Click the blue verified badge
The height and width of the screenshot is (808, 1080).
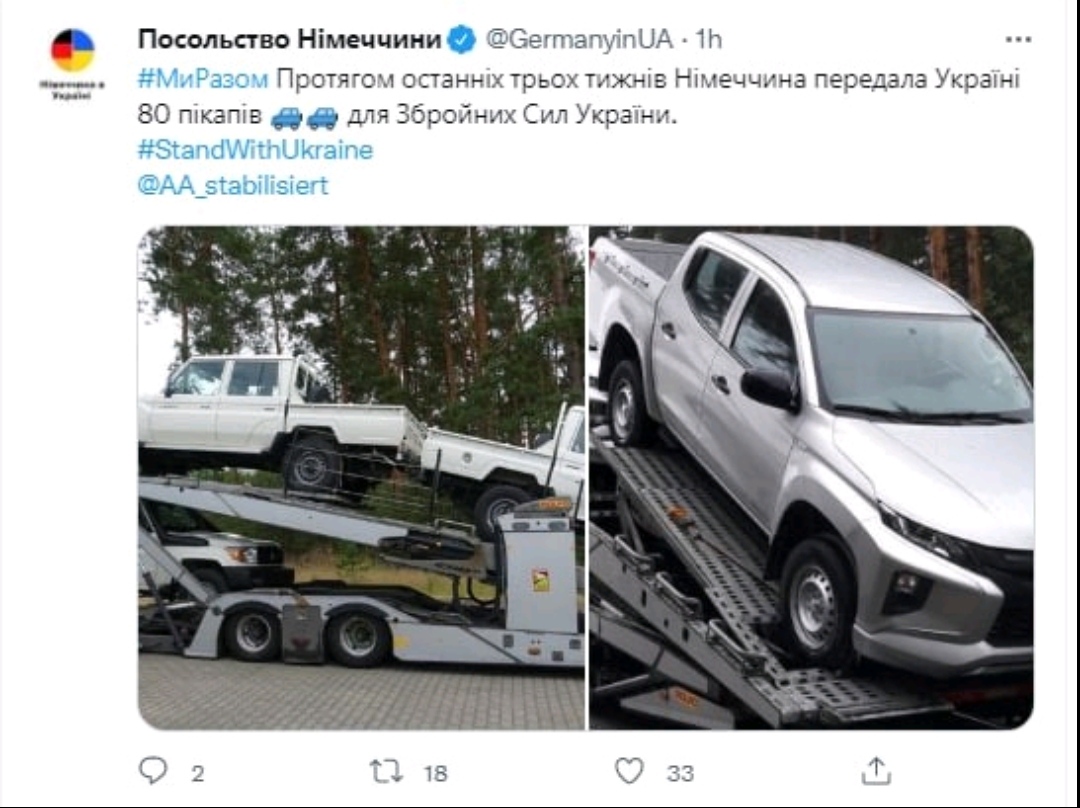click(461, 40)
